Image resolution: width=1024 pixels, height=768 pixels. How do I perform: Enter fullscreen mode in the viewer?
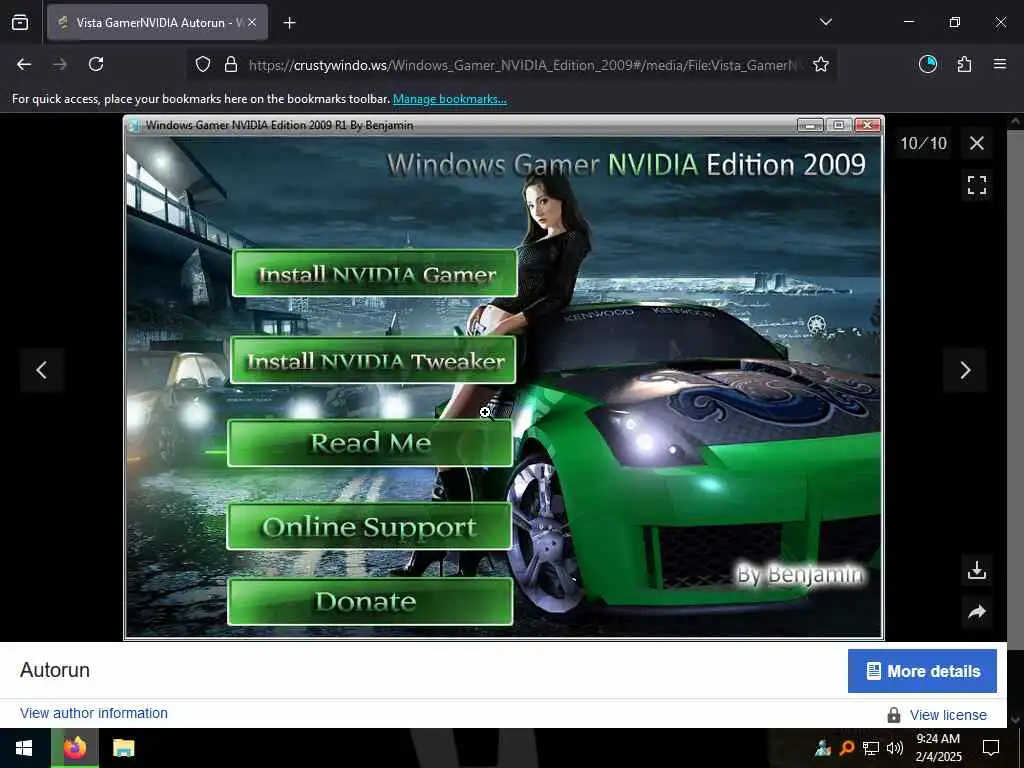[976, 185]
